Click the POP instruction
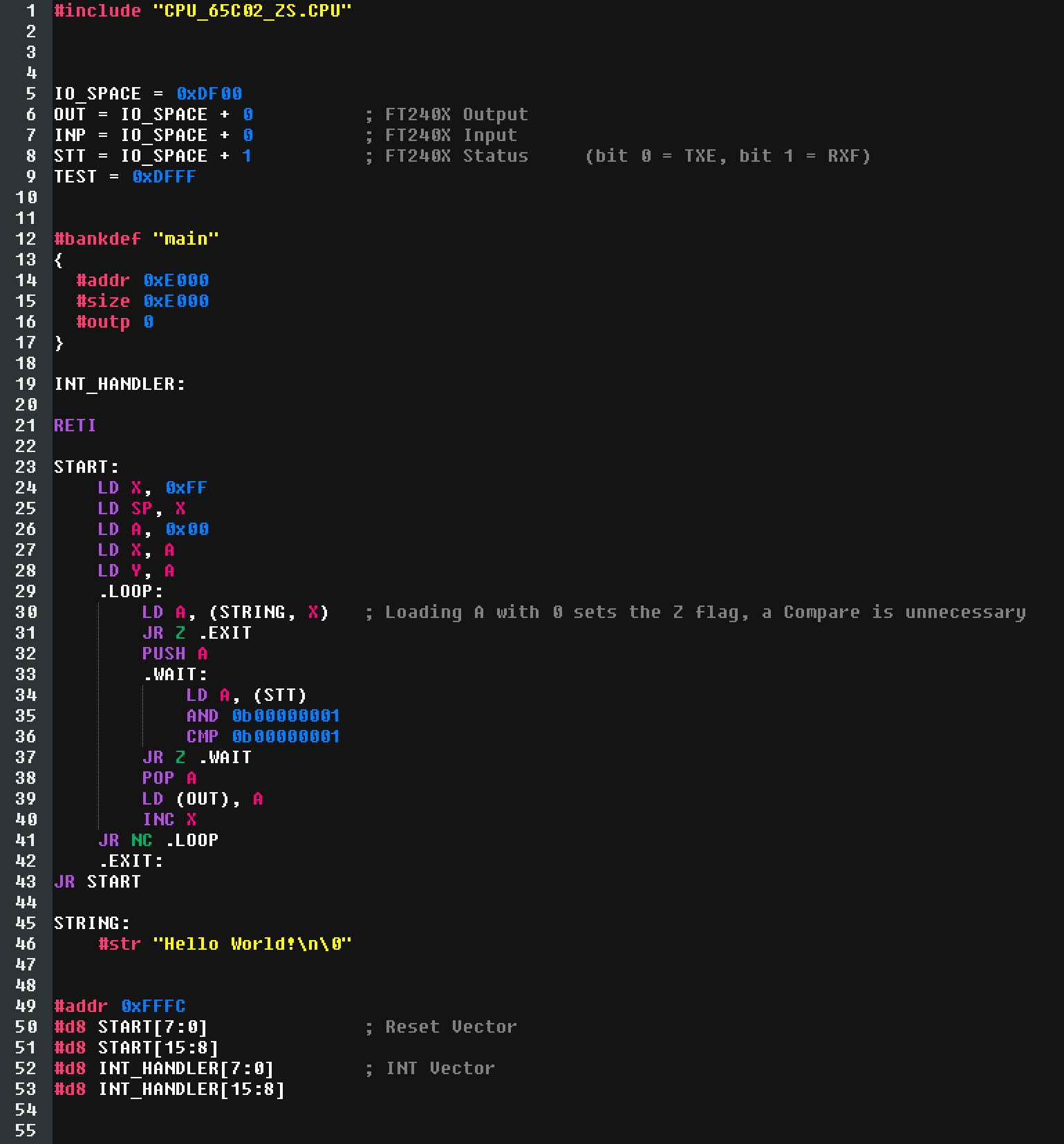This screenshot has width=1064, height=1144. pos(158,778)
